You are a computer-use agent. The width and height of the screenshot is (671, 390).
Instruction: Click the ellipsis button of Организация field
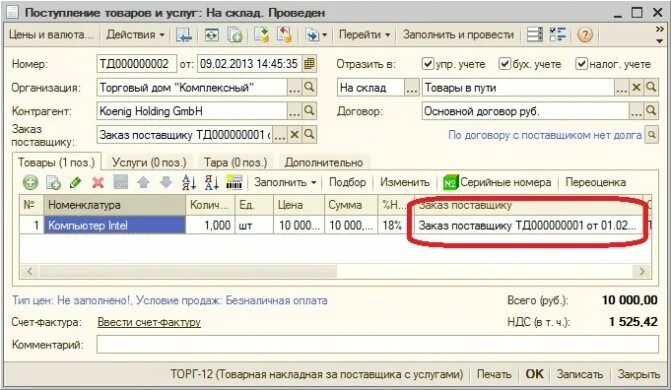294,88
